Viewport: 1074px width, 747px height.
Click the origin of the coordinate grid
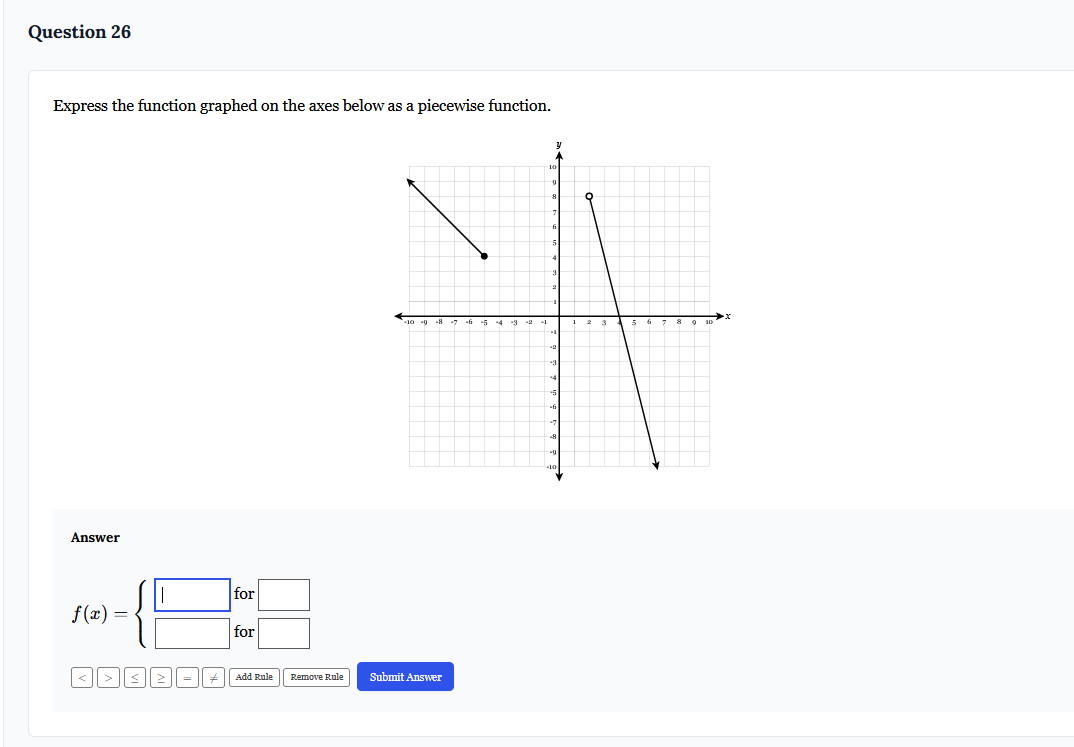559,316
